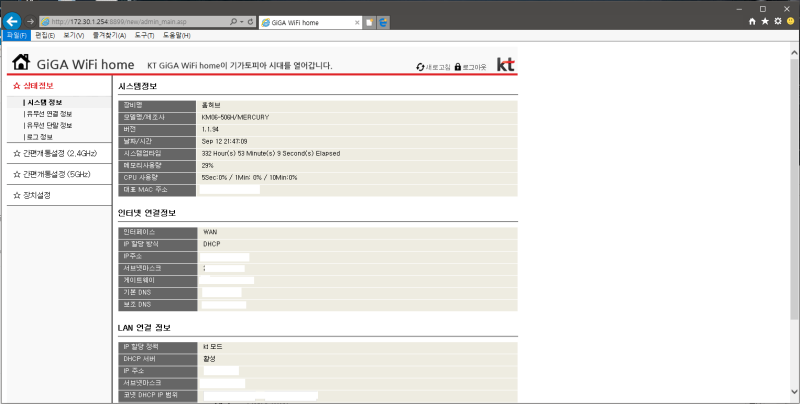Open a new tab button
800x404 pixels.
pyautogui.click(x=369, y=22)
